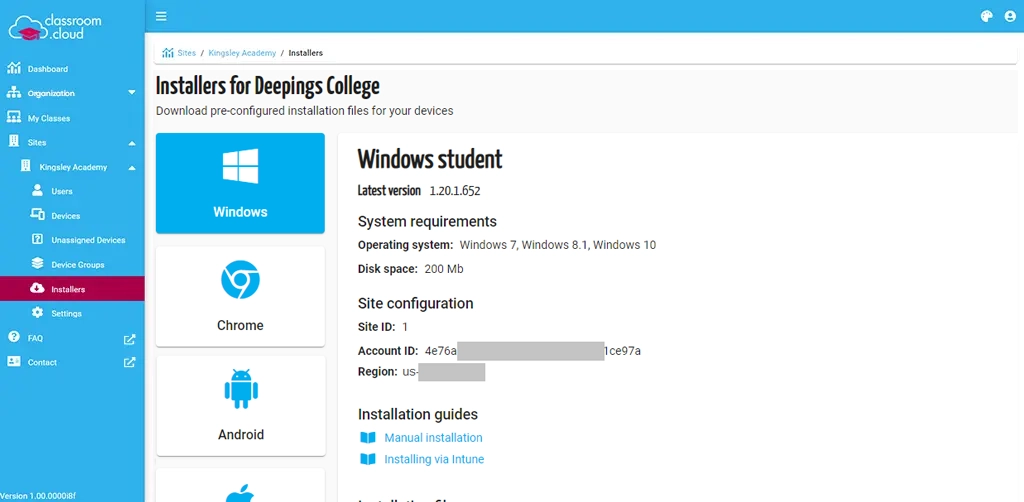Click the Disk space 200 Mb value
The image size is (1024, 502).
click(x=443, y=268)
